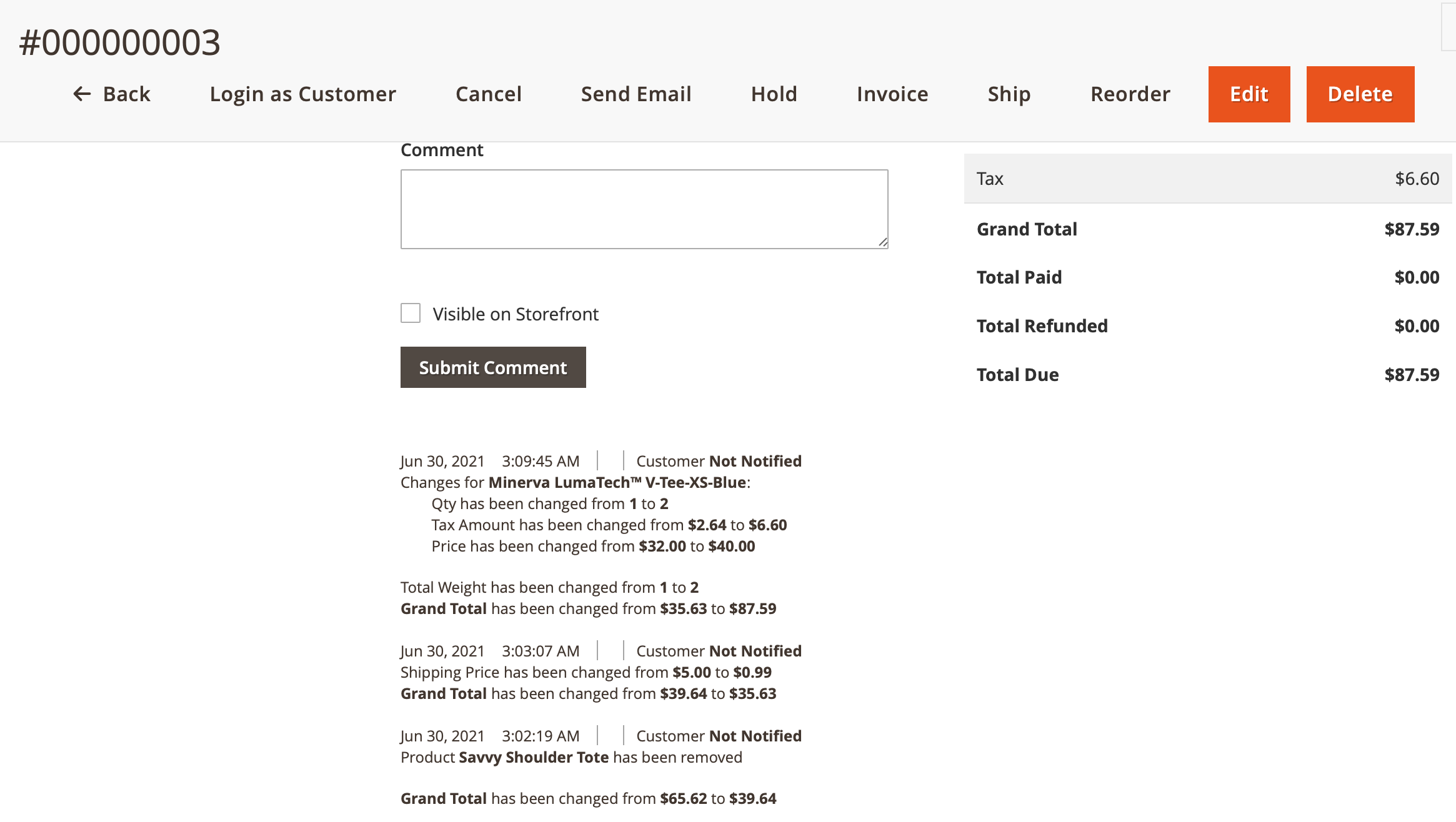Click Price changed to $40.00 line
Screen dimensions: 1456x822
(x=593, y=546)
